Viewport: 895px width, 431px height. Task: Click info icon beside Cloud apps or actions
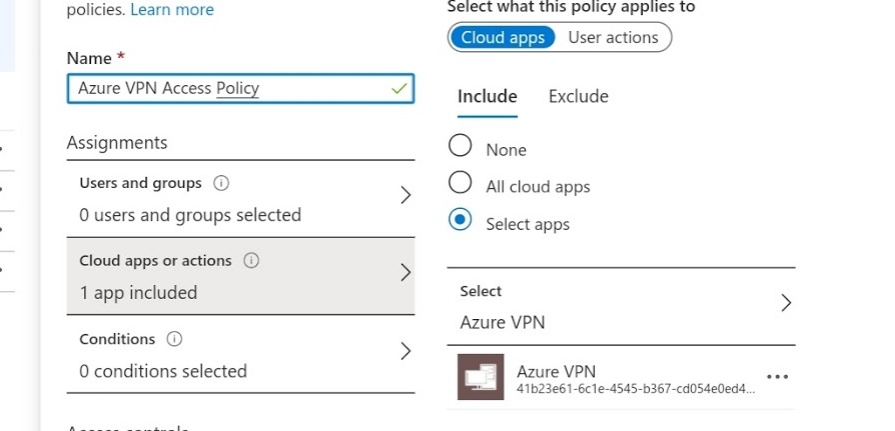pyautogui.click(x=252, y=261)
